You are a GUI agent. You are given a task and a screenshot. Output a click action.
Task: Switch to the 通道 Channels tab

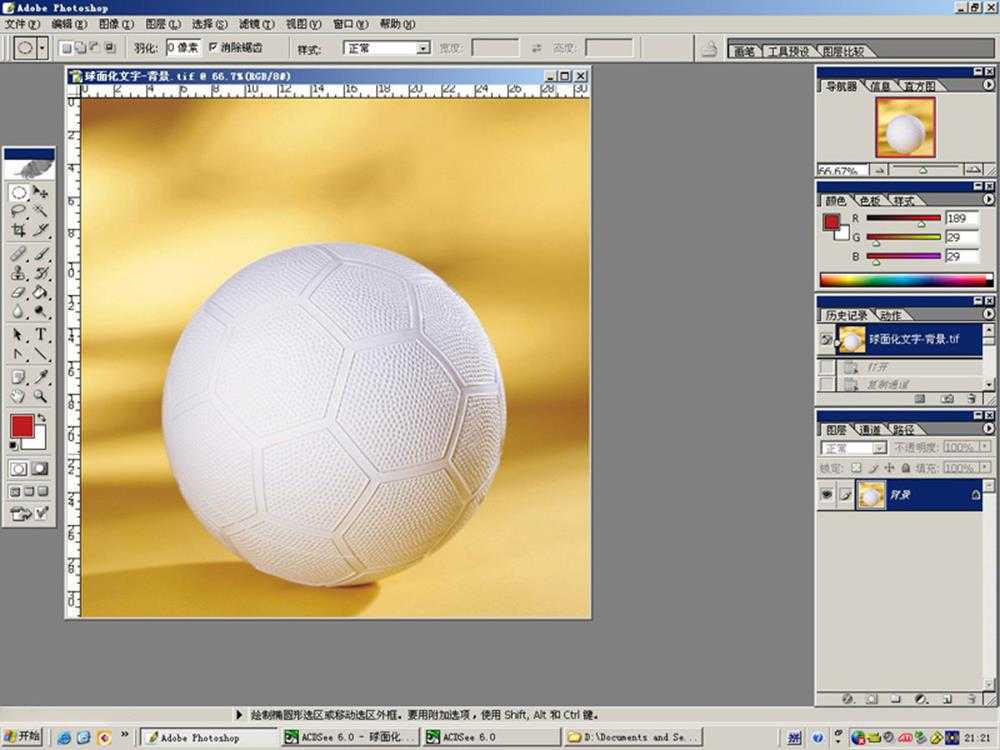[870, 430]
